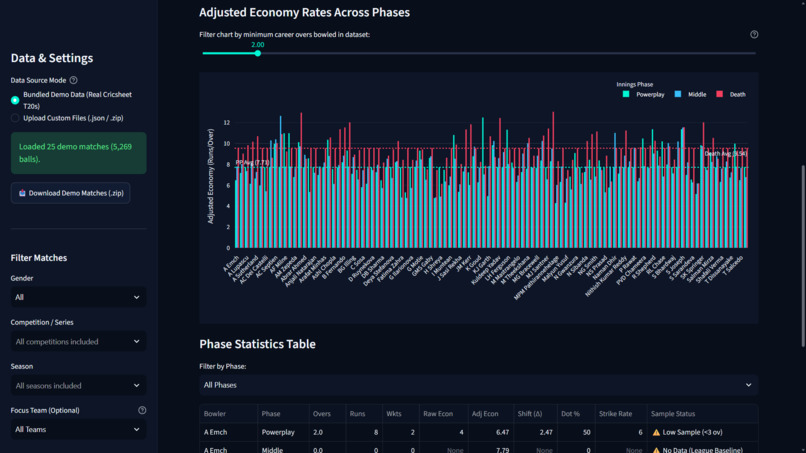Sort table by Overs column header
This screenshot has width=806, height=453.
tap(327, 414)
